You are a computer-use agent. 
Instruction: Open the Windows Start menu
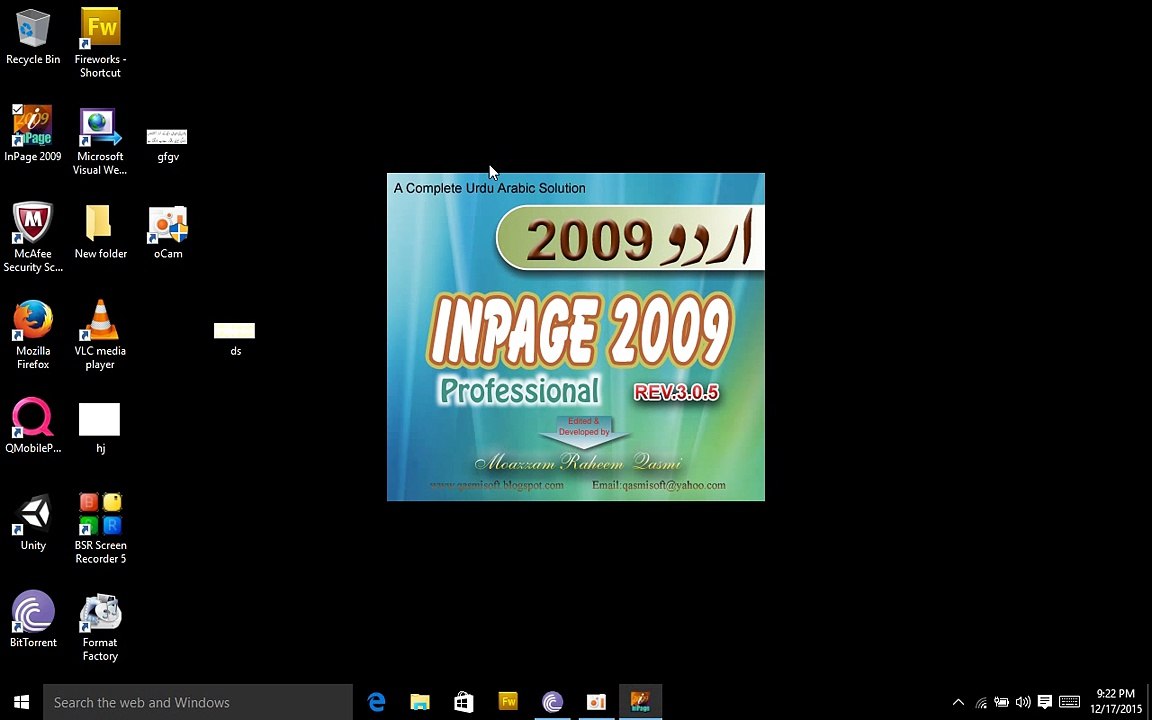(x=21, y=702)
